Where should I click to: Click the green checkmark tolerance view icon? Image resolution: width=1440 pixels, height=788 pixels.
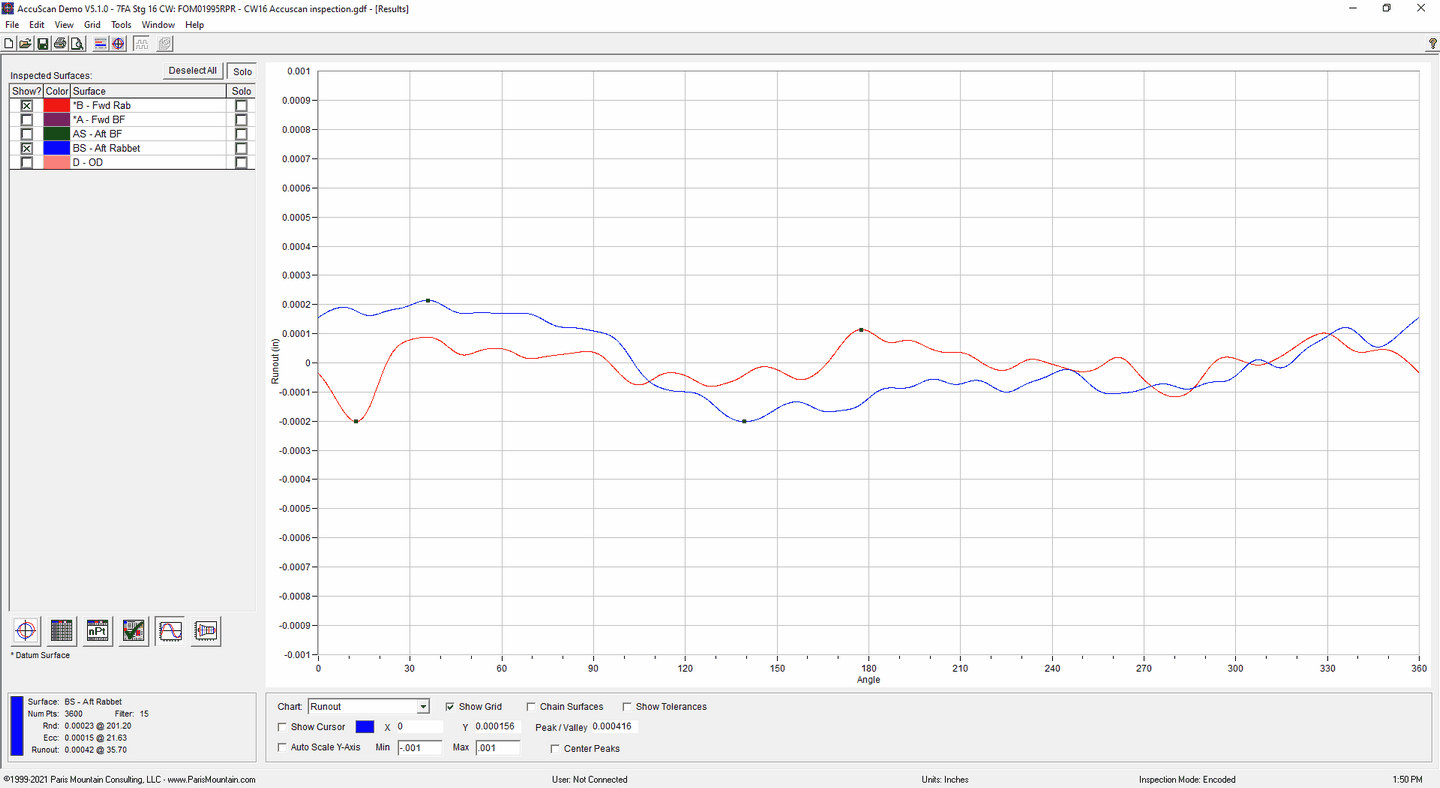[x=134, y=631]
